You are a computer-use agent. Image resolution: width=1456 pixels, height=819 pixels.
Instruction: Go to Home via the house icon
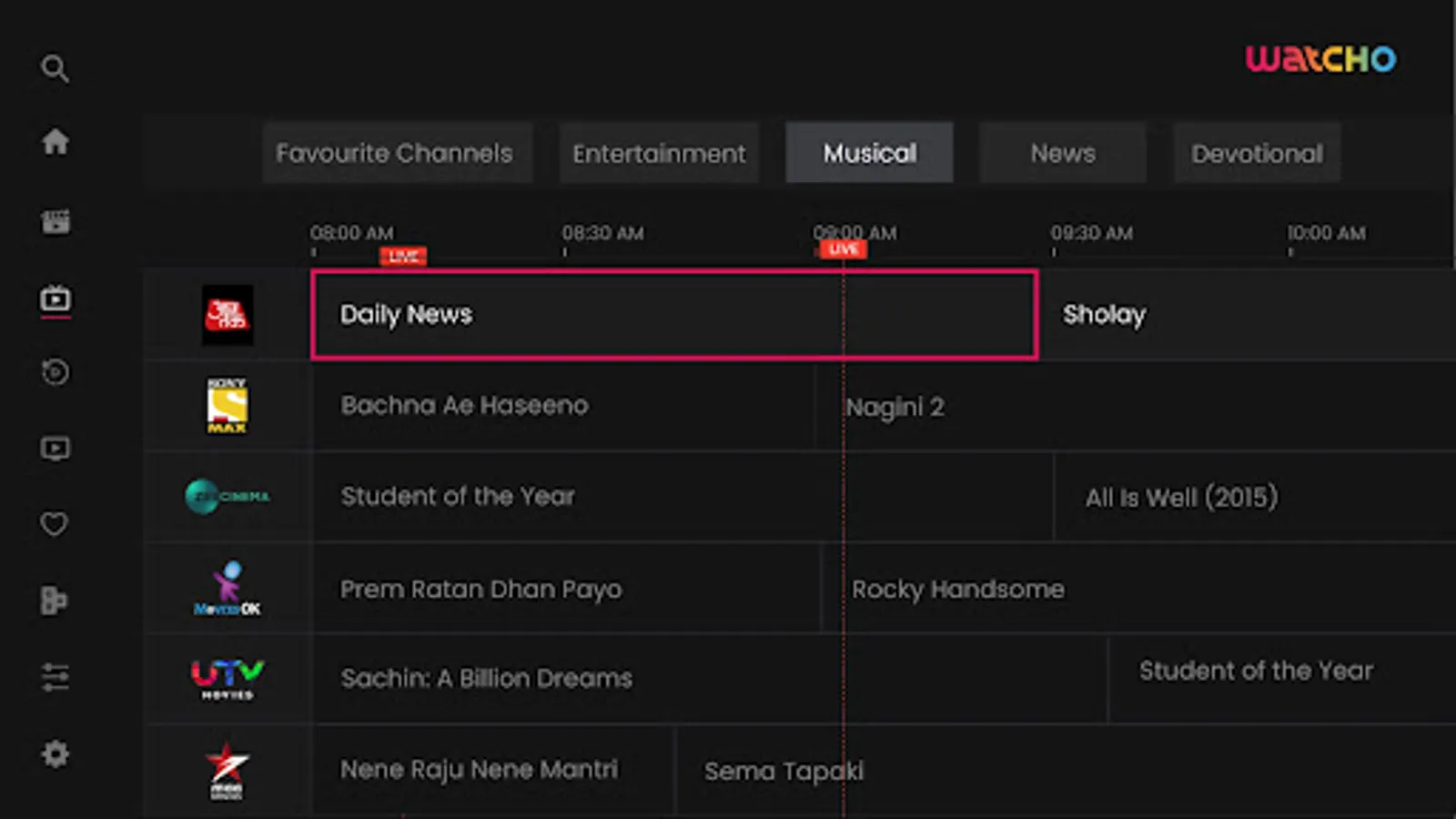[55, 141]
